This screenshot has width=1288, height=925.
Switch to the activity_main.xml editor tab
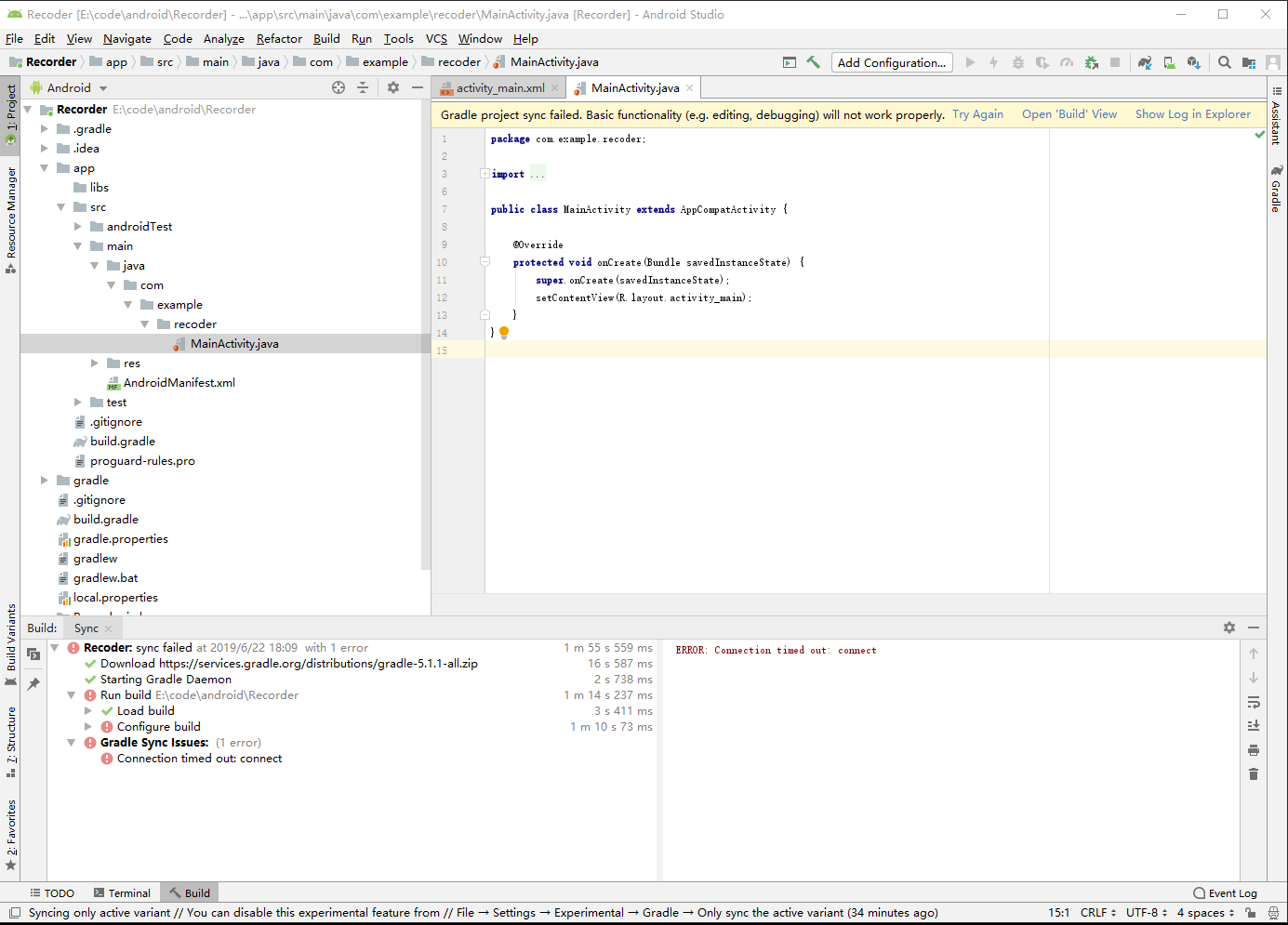[x=500, y=88]
